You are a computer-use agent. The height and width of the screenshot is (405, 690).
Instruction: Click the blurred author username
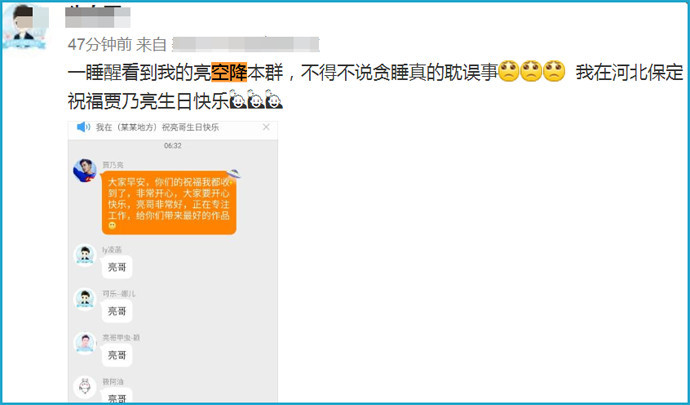tap(98, 17)
